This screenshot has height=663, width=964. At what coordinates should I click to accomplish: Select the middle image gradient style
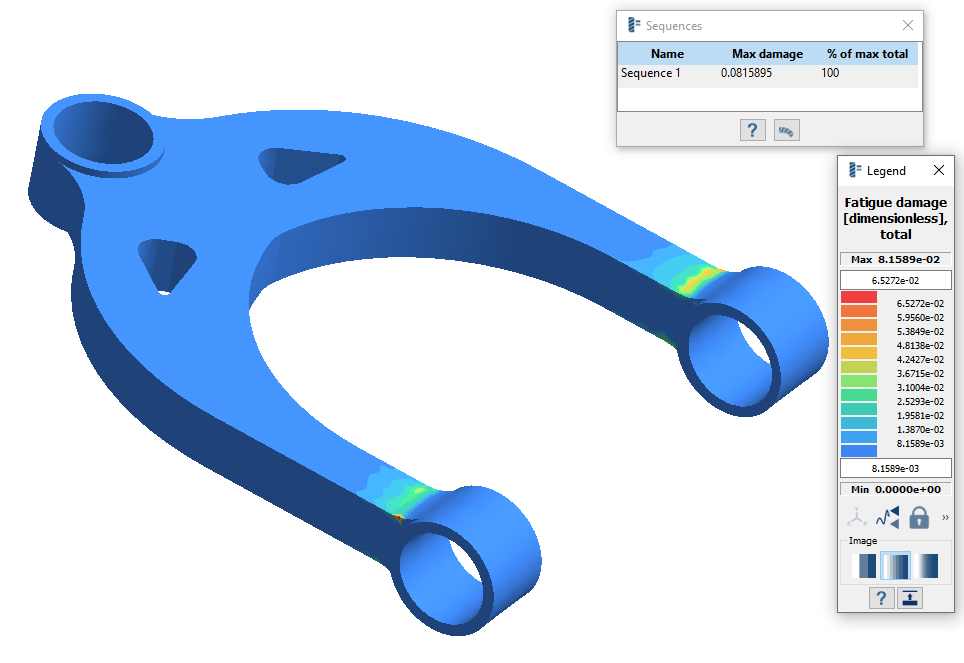point(895,566)
